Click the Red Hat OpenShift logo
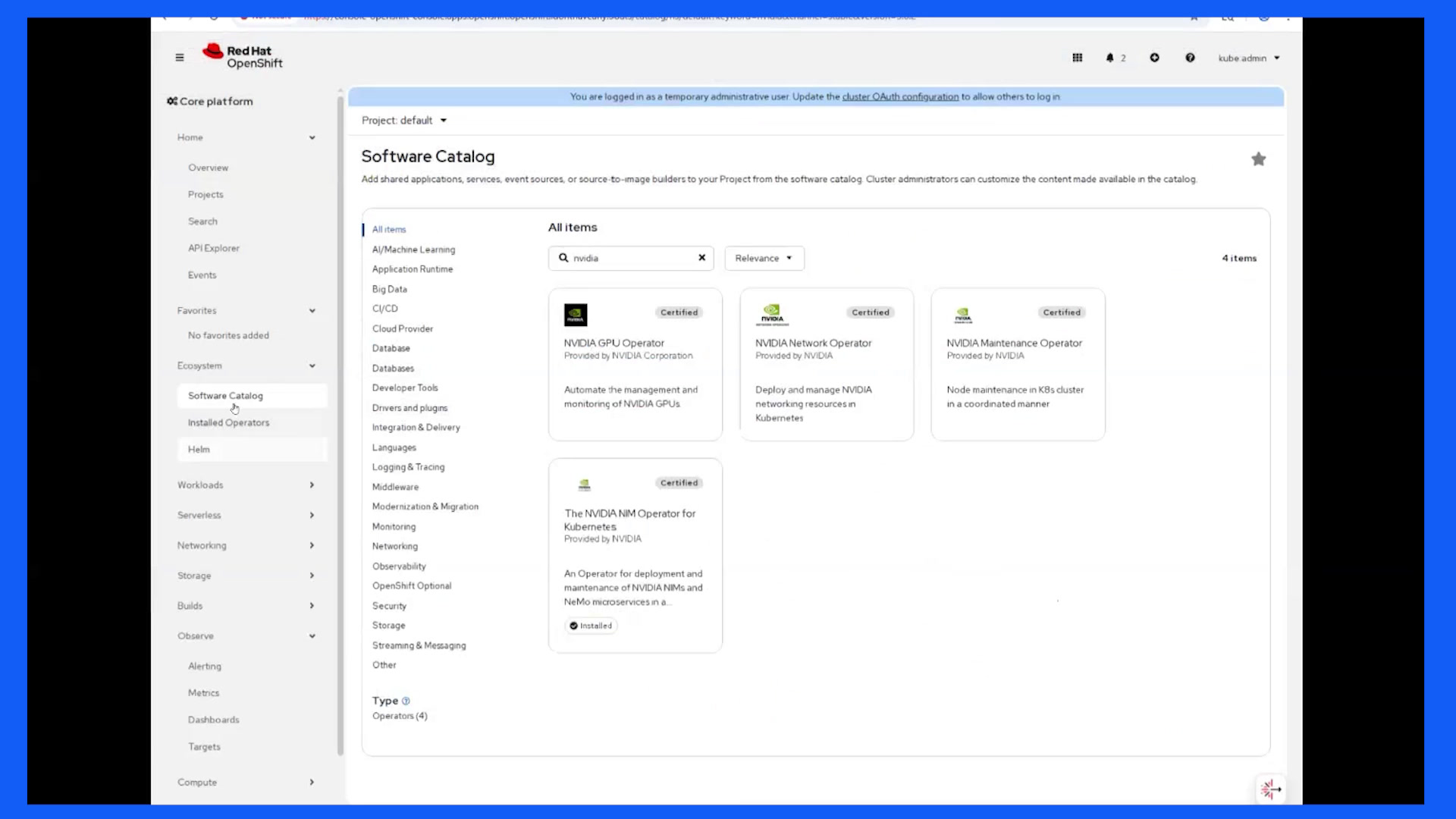Image resolution: width=1456 pixels, height=819 pixels. click(243, 57)
